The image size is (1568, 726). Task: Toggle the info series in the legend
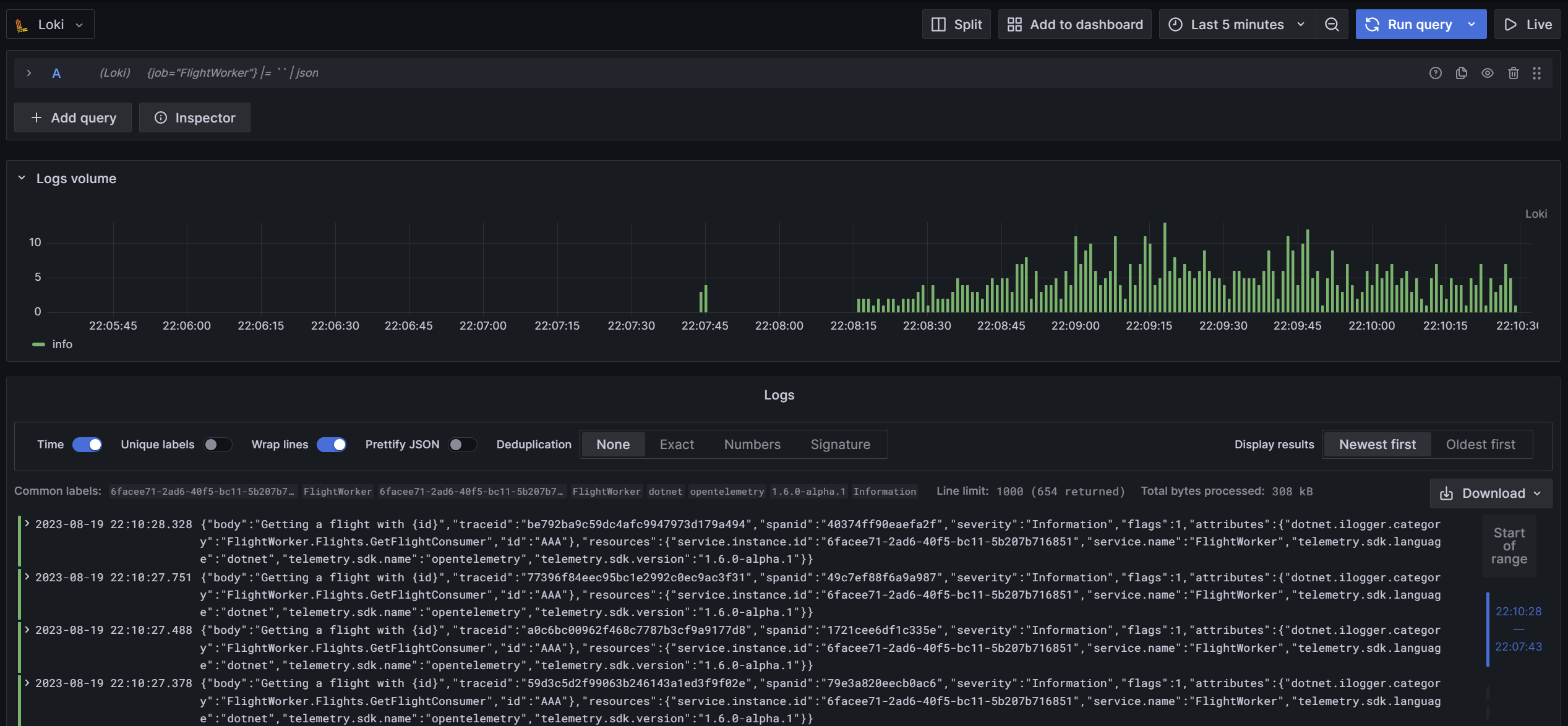pyautogui.click(x=62, y=344)
